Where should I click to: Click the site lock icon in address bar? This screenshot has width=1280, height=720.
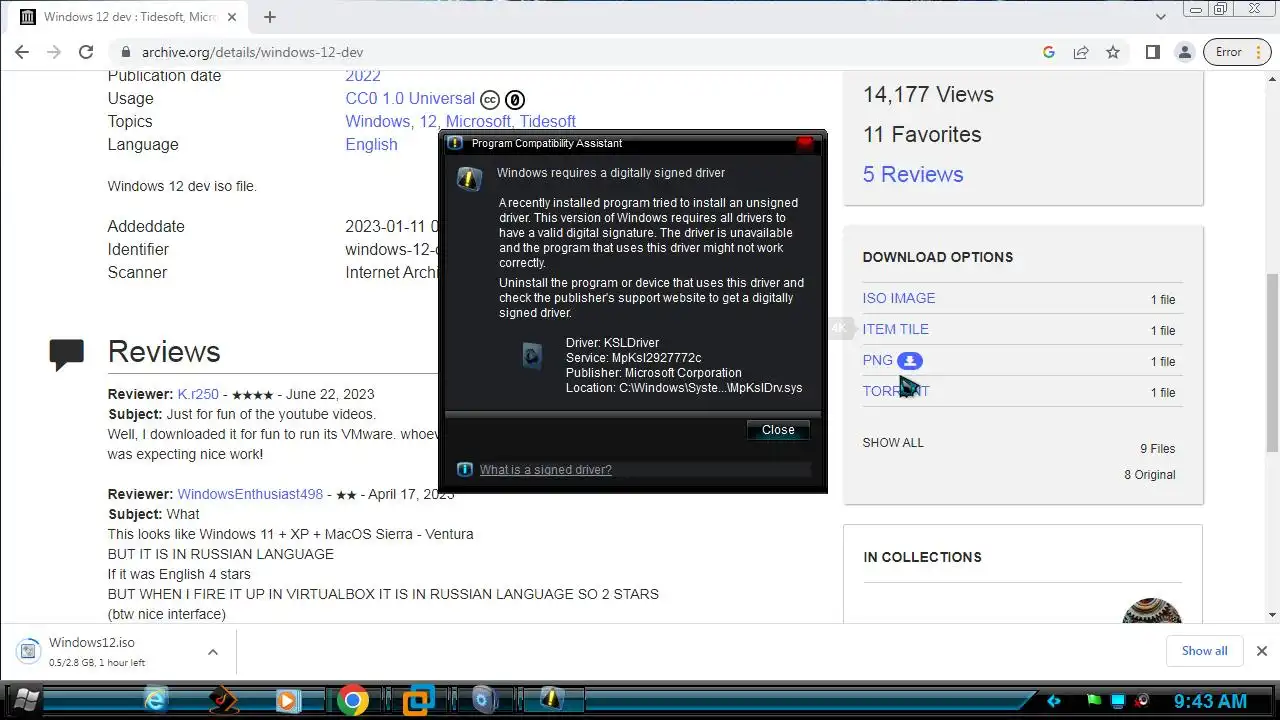pyautogui.click(x=126, y=52)
